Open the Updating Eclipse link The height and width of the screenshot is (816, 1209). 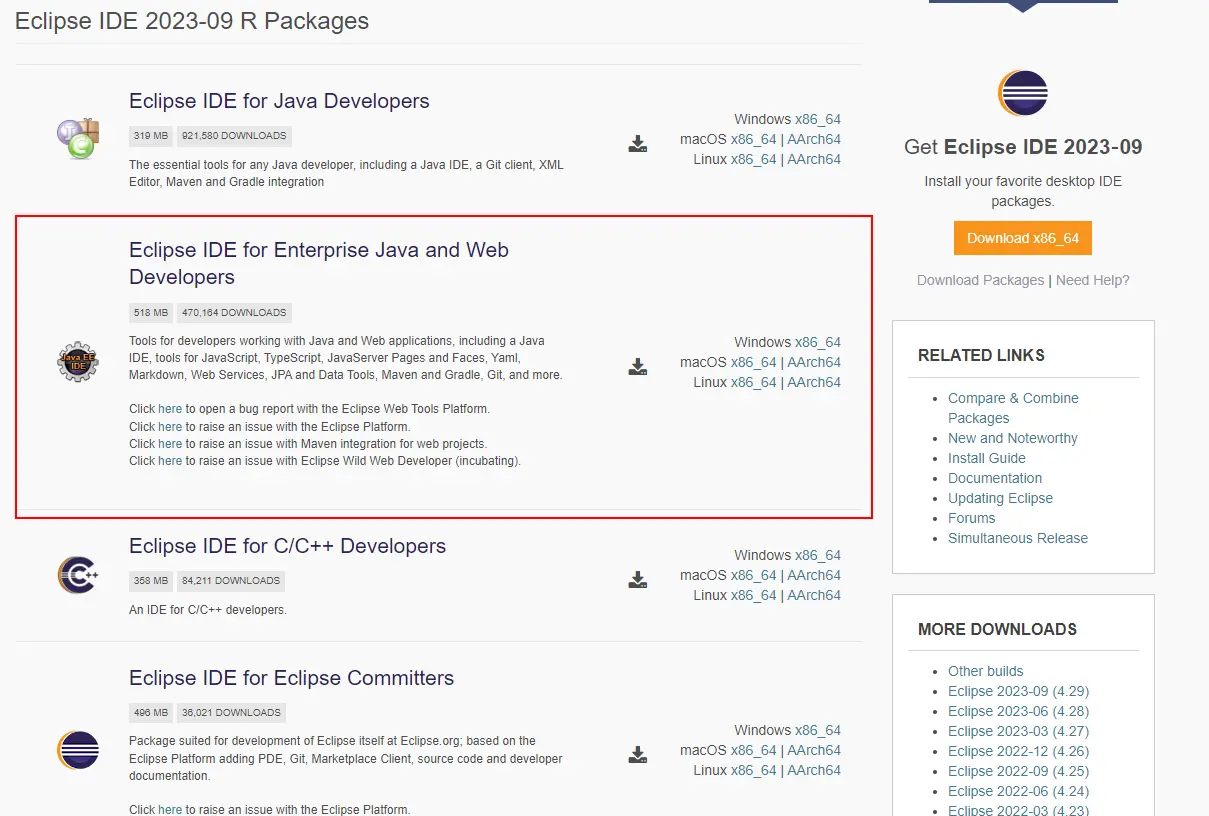pos(1000,498)
